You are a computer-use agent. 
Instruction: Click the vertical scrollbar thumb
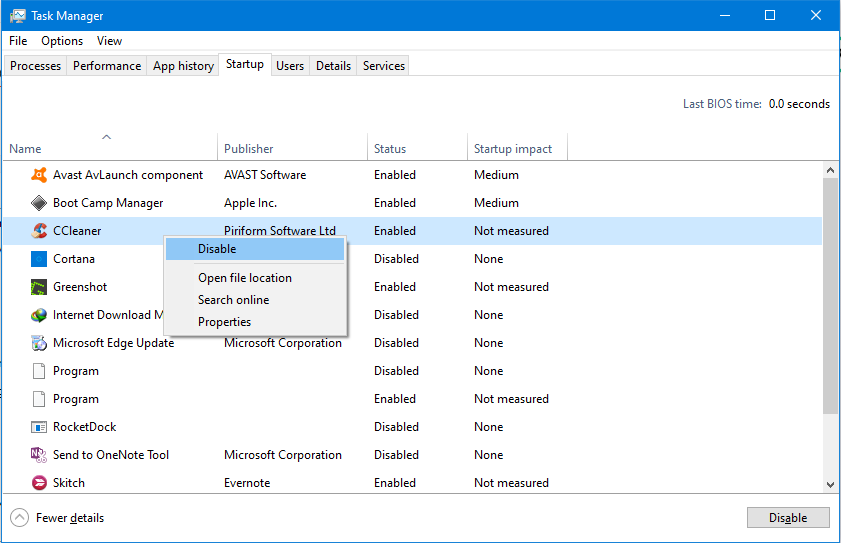pyautogui.click(x=830, y=296)
